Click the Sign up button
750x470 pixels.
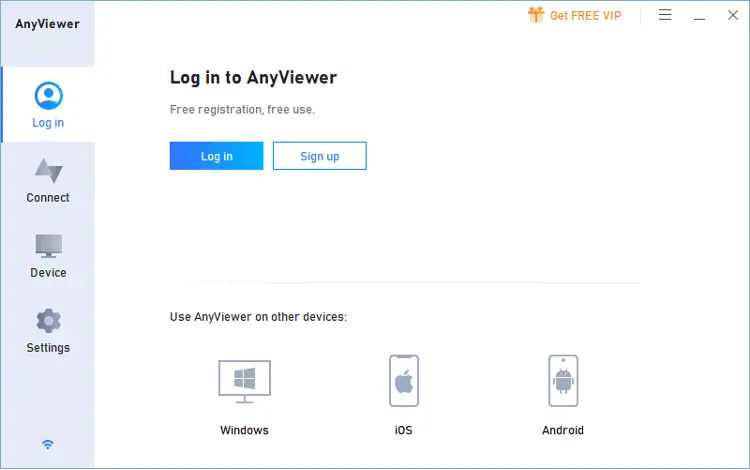(x=320, y=156)
